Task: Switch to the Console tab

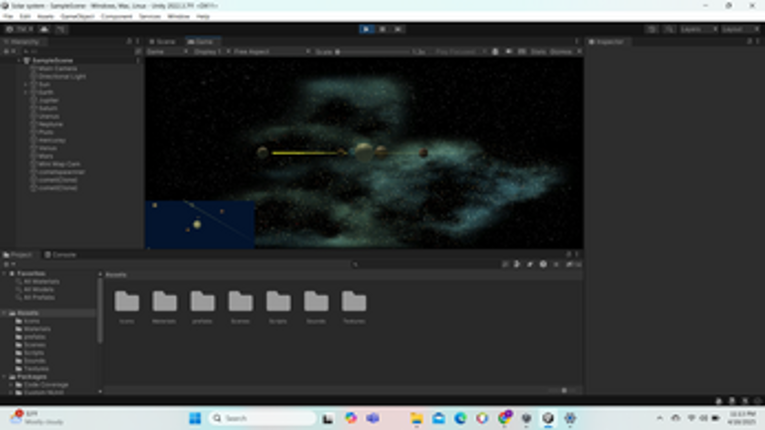Action: tap(60, 255)
